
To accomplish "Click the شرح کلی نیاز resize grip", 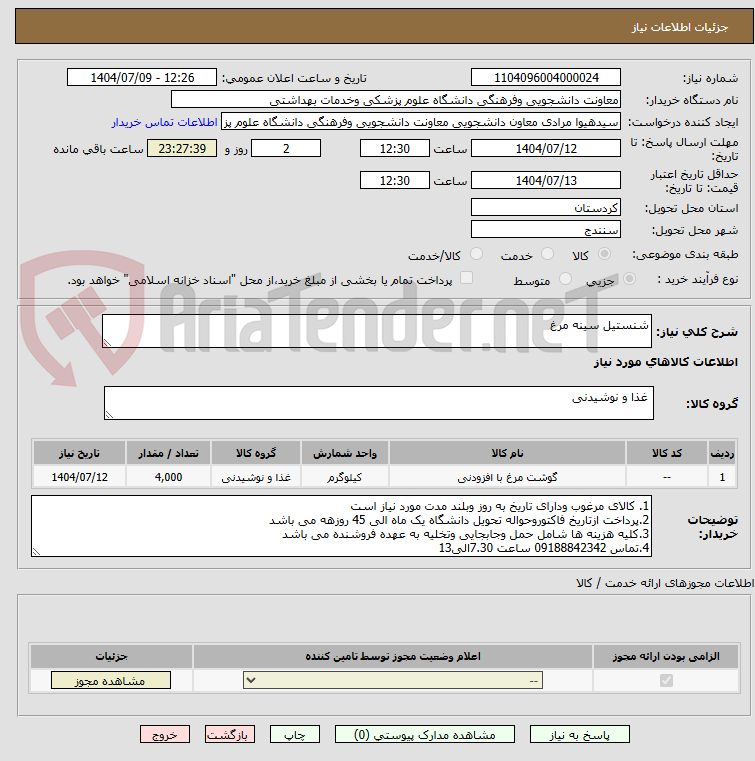I will (x=107, y=343).
